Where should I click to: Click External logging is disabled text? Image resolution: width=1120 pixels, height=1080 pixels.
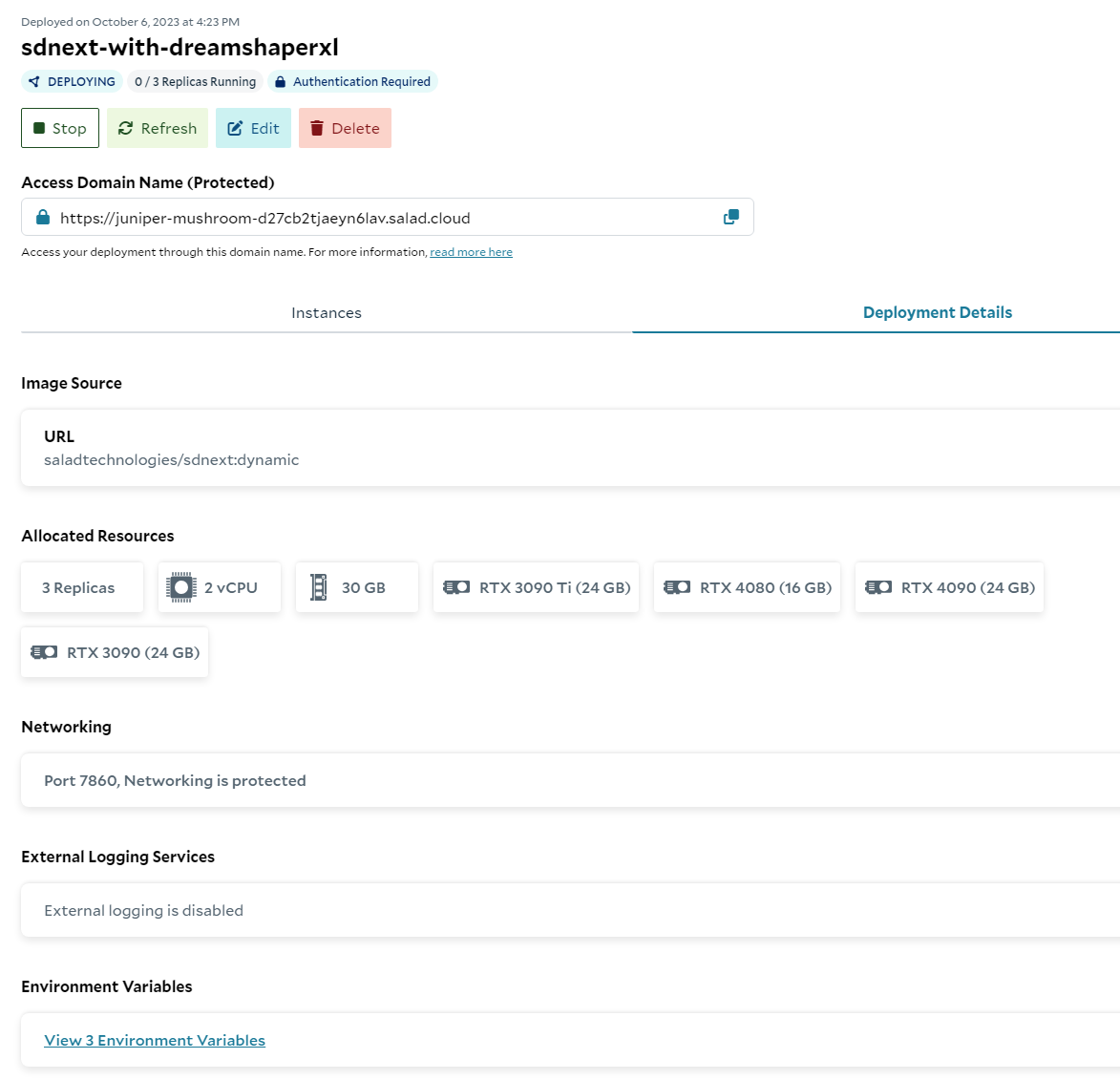[143, 910]
